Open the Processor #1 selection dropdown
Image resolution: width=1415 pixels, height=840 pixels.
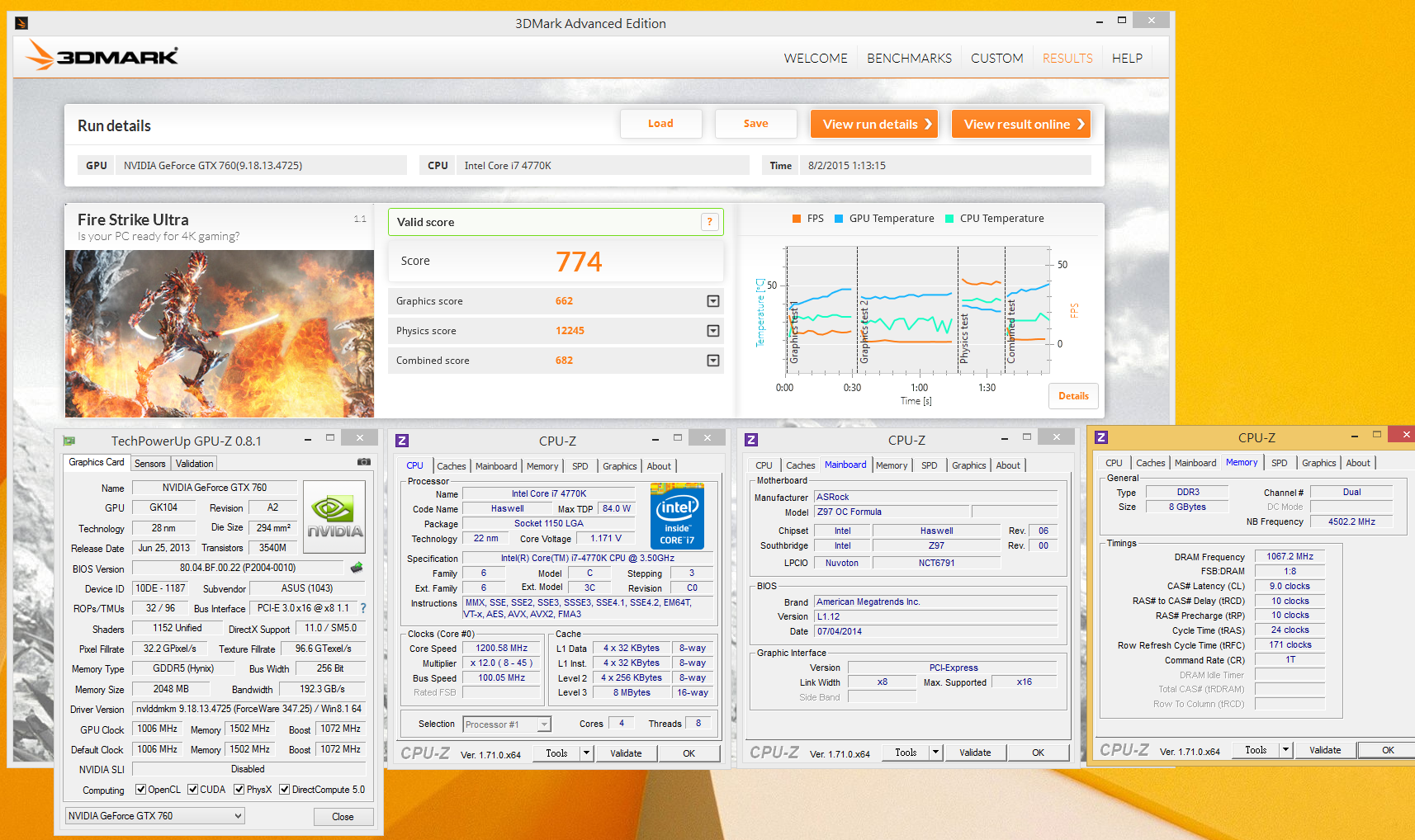(507, 724)
